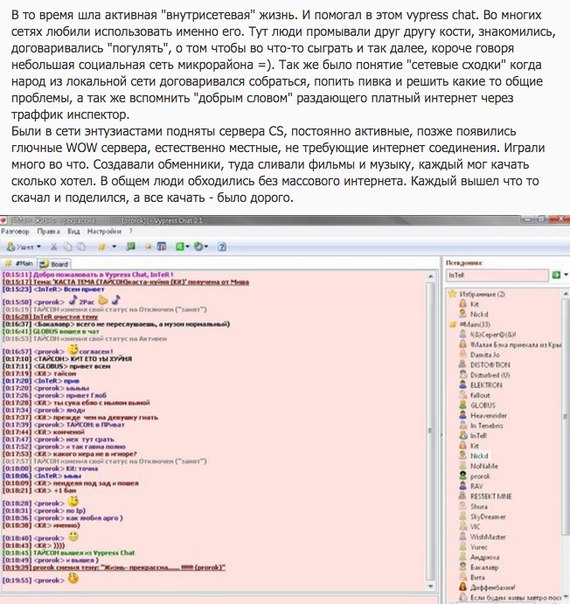Open the ? help menu

pos(131,232)
